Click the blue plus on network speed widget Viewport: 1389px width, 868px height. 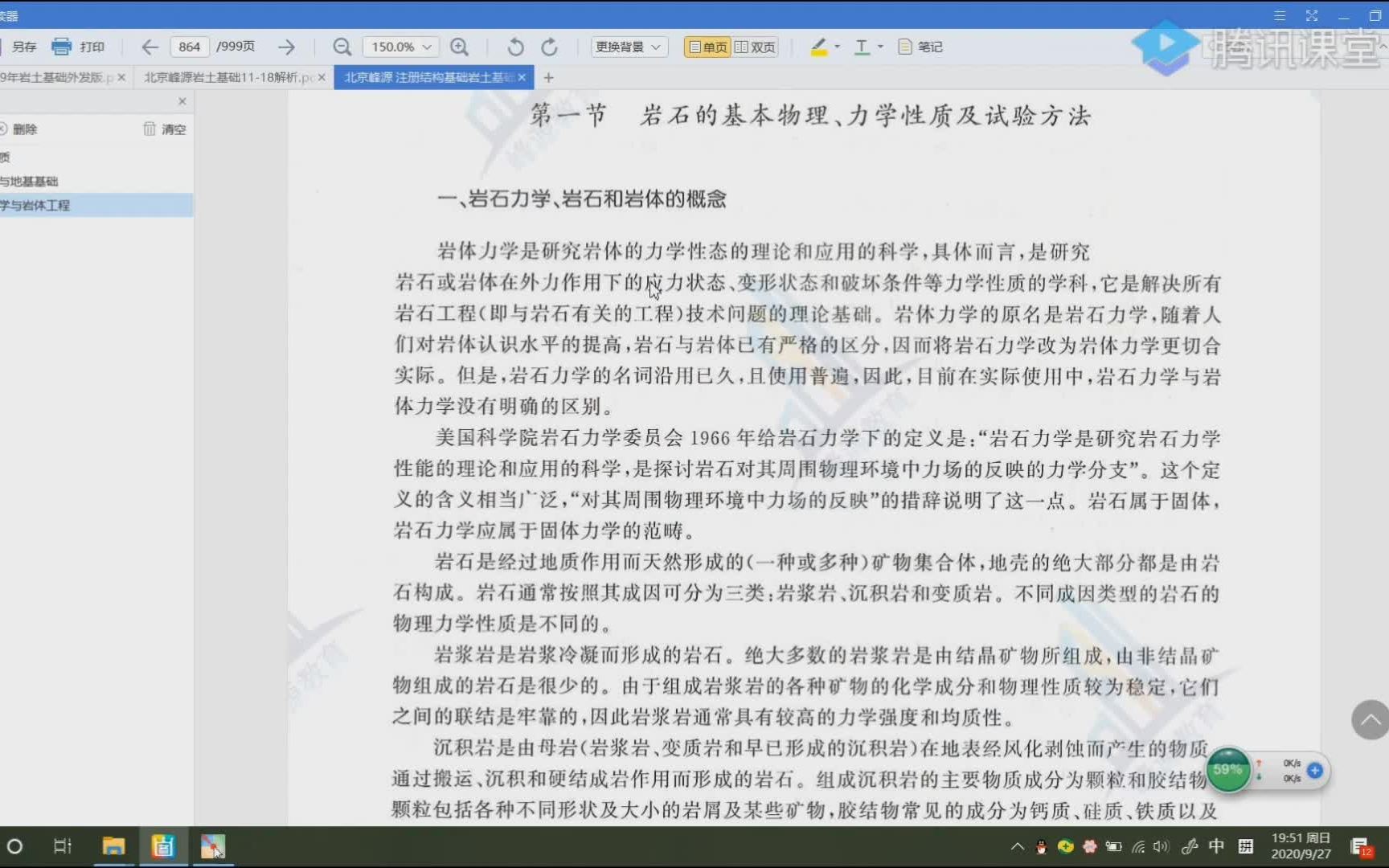[1315, 770]
